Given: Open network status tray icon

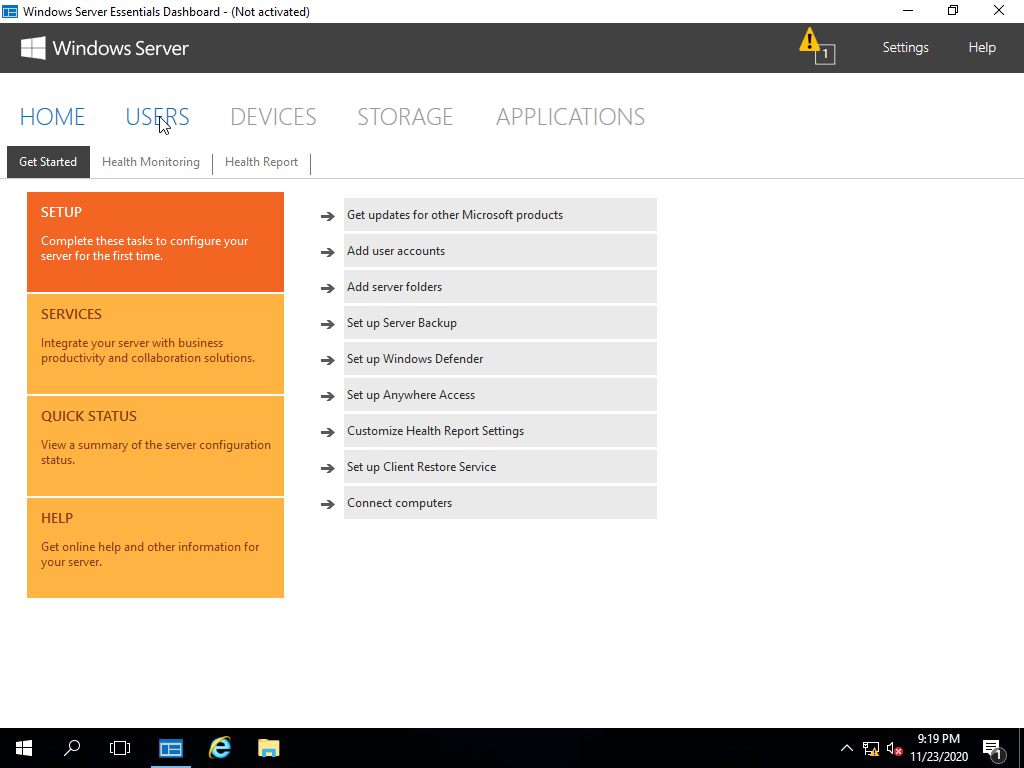Looking at the screenshot, I should [871, 748].
